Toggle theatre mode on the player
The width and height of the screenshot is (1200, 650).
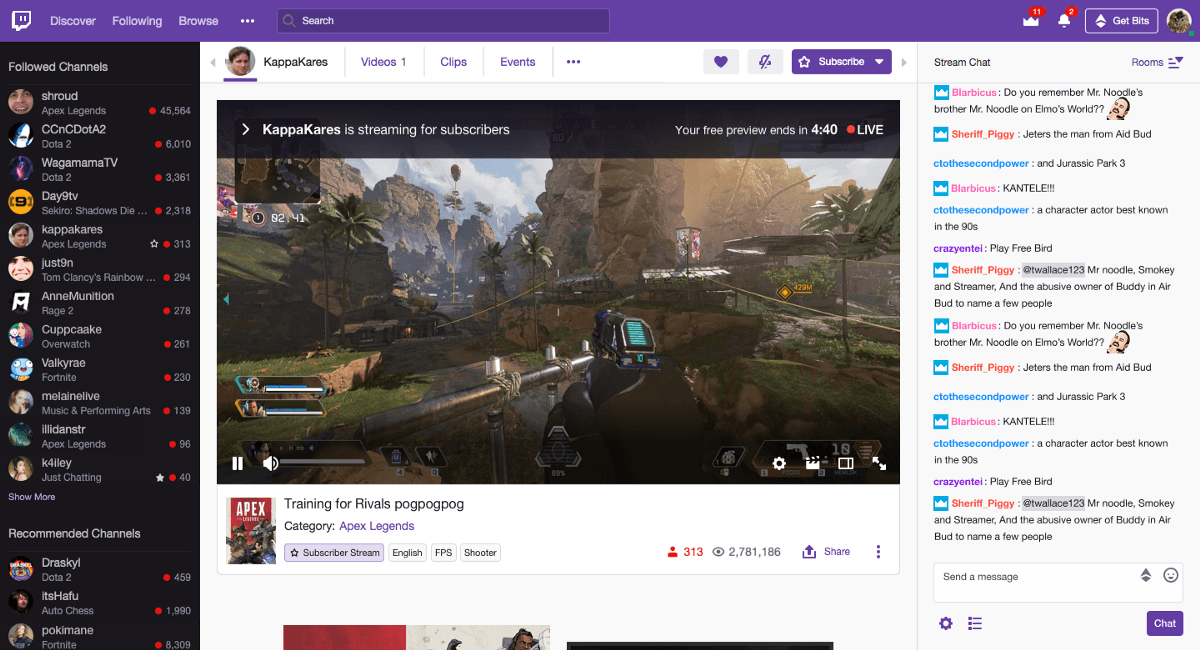pyautogui.click(x=845, y=463)
